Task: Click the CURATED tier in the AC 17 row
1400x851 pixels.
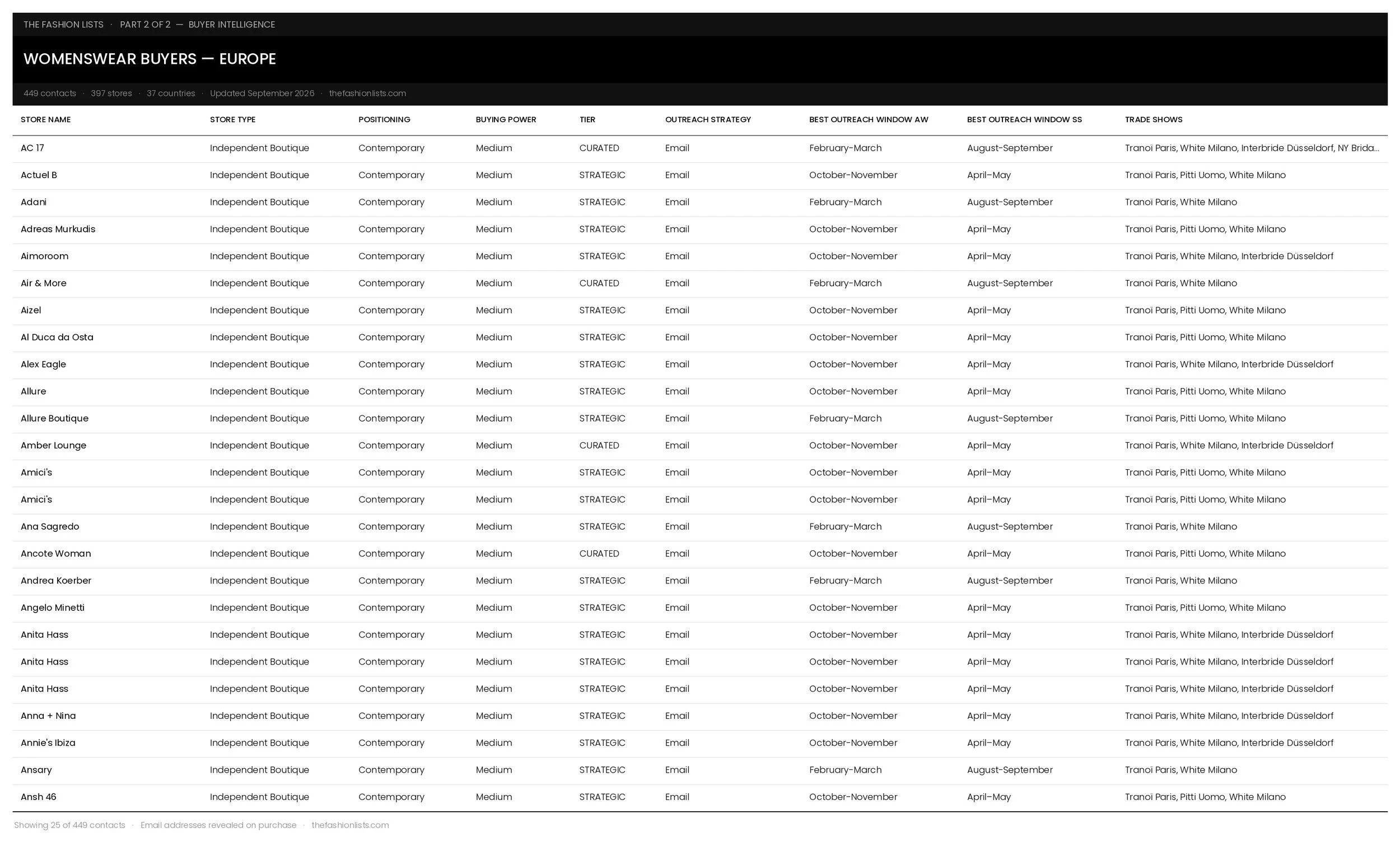Action: (599, 148)
